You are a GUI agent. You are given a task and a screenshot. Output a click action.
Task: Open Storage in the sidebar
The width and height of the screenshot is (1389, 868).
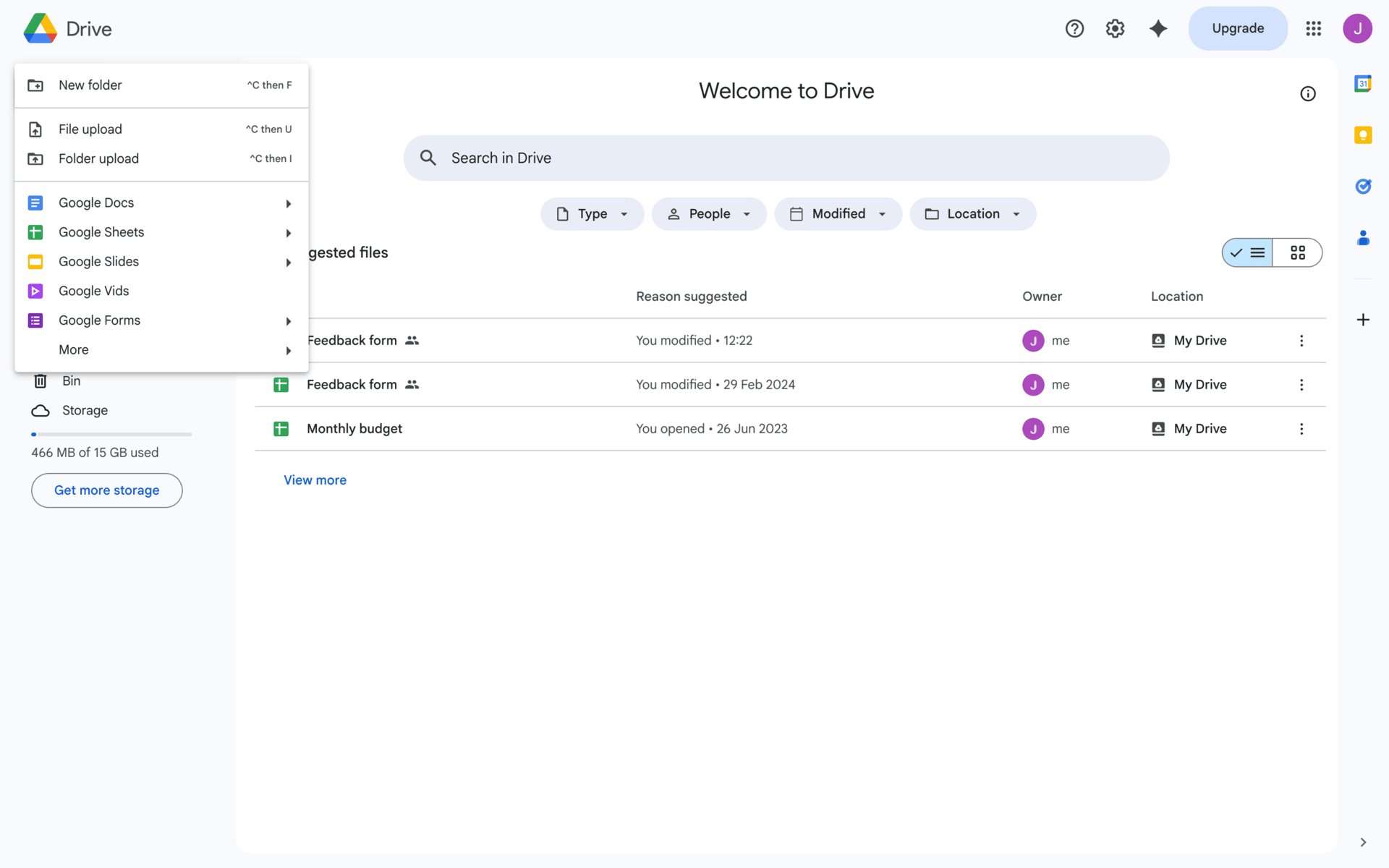85,411
